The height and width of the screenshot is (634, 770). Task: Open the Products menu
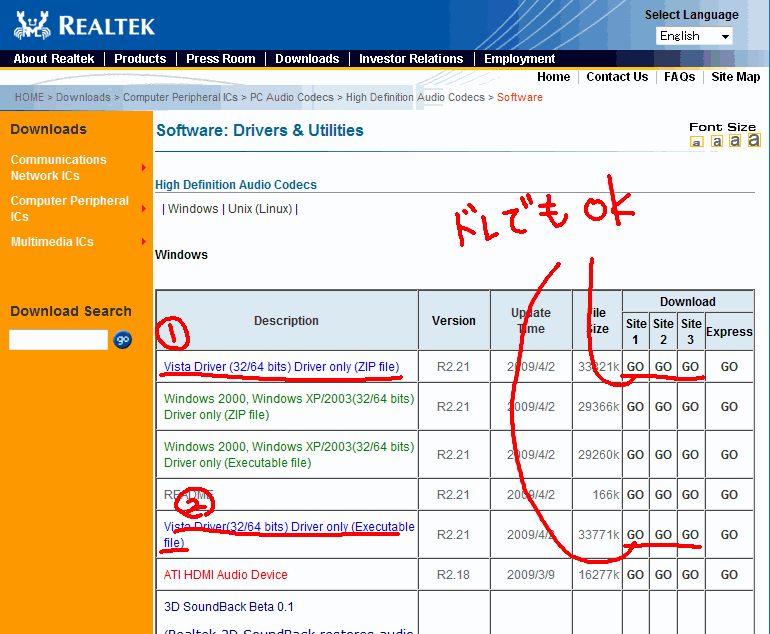140,58
